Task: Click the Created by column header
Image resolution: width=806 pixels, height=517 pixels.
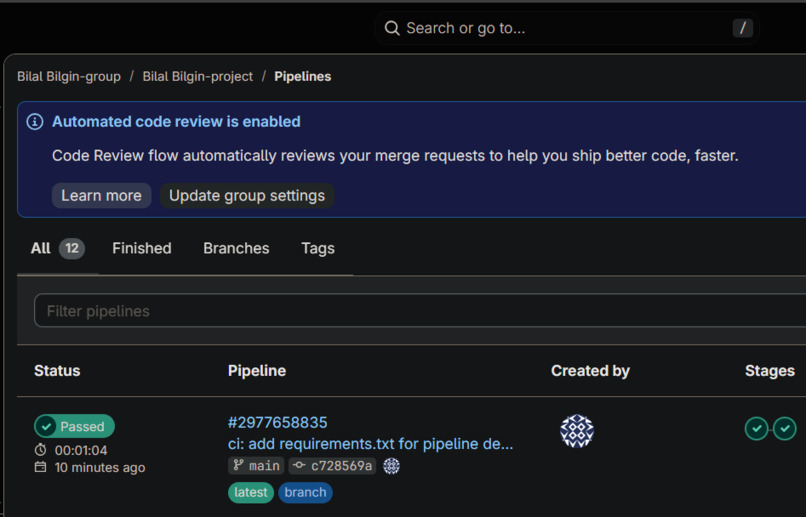Action: tap(590, 371)
